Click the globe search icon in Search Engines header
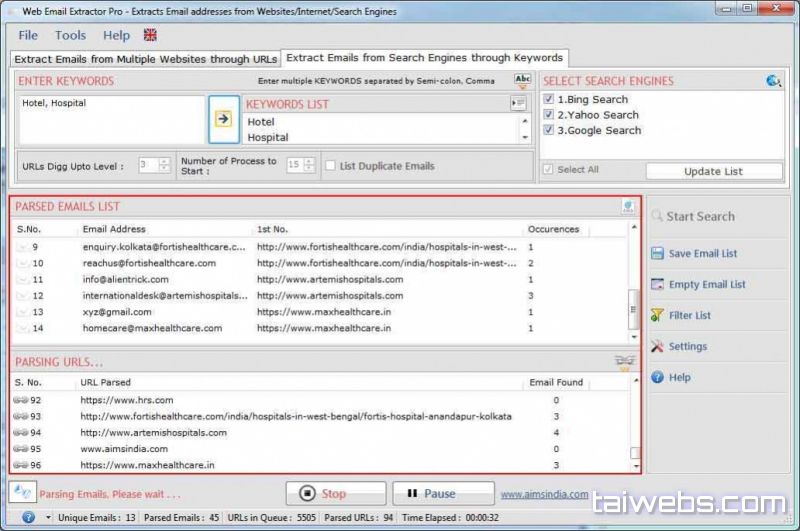The height and width of the screenshot is (531, 800). [x=773, y=81]
